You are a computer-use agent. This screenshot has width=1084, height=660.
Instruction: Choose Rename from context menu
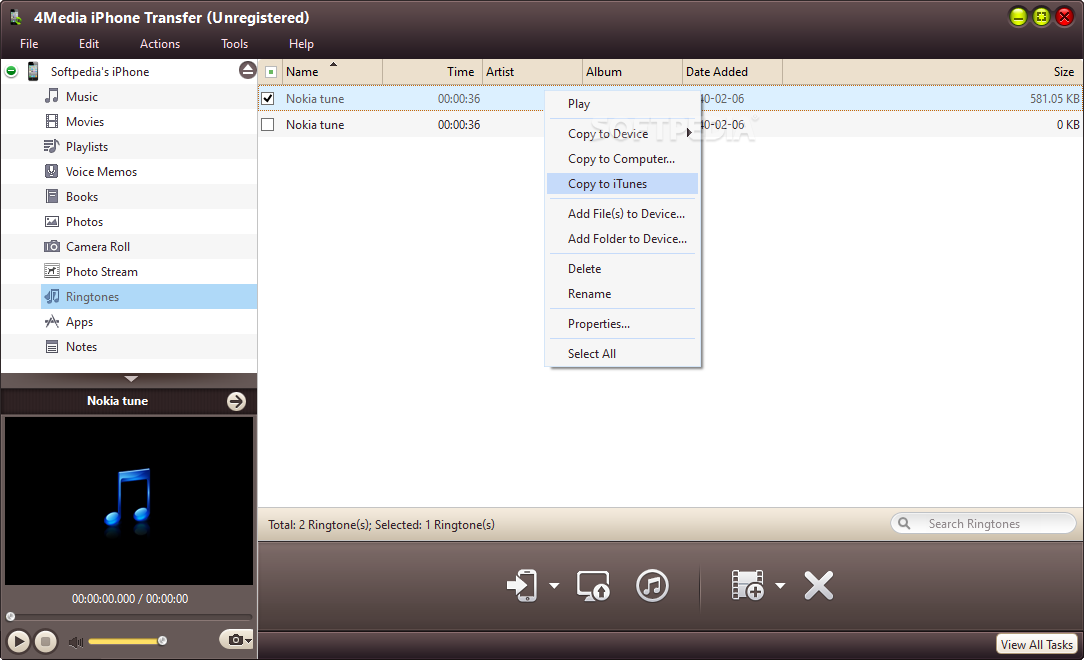(622, 294)
